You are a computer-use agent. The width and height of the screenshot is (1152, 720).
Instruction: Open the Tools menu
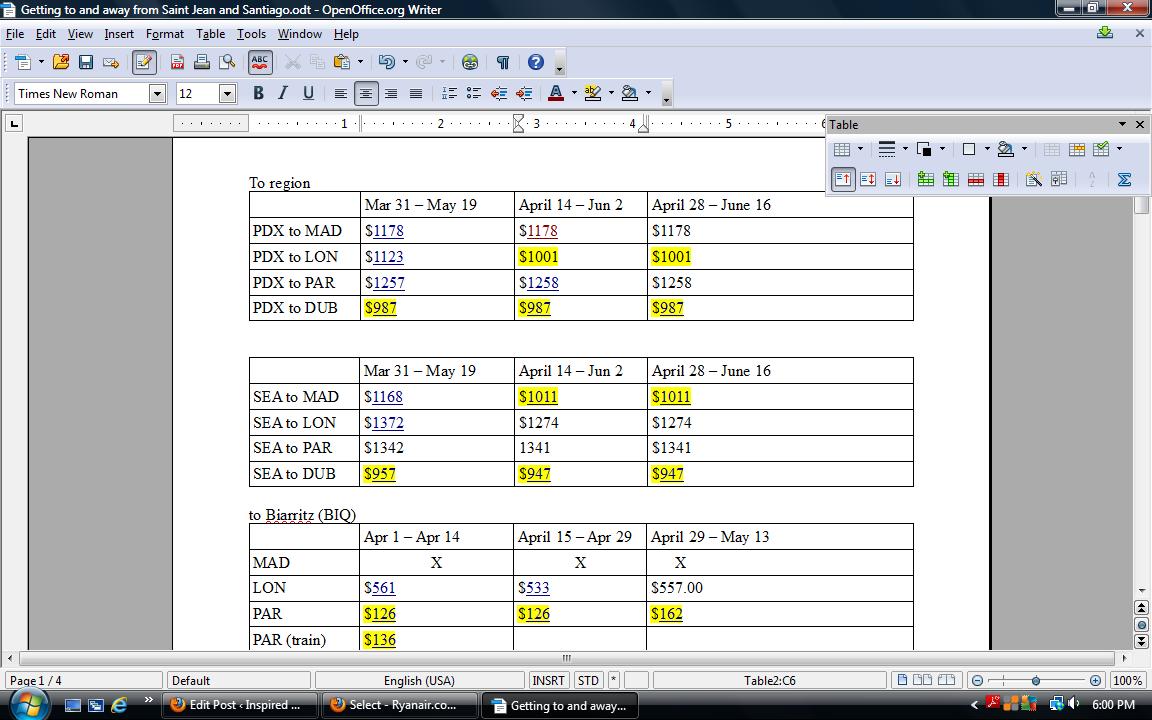click(x=251, y=33)
